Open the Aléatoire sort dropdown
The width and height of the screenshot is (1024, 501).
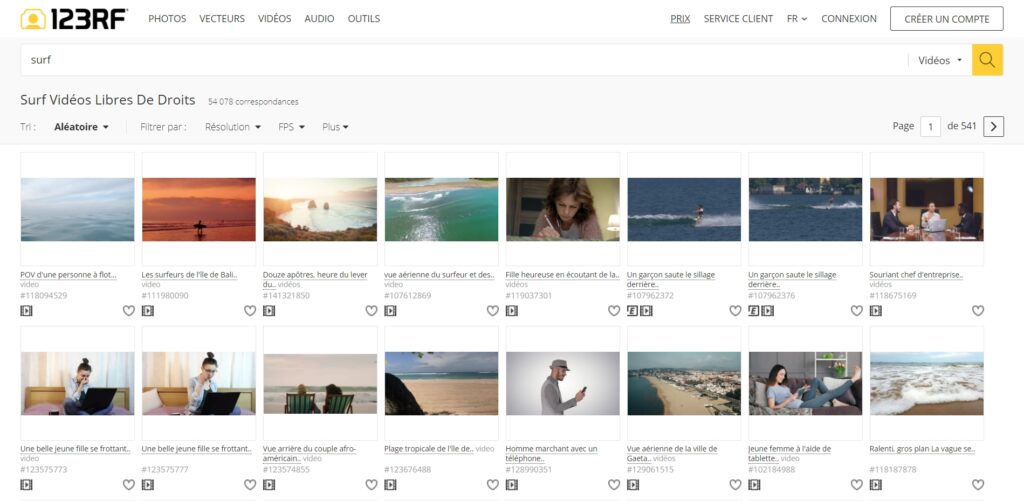[82, 127]
